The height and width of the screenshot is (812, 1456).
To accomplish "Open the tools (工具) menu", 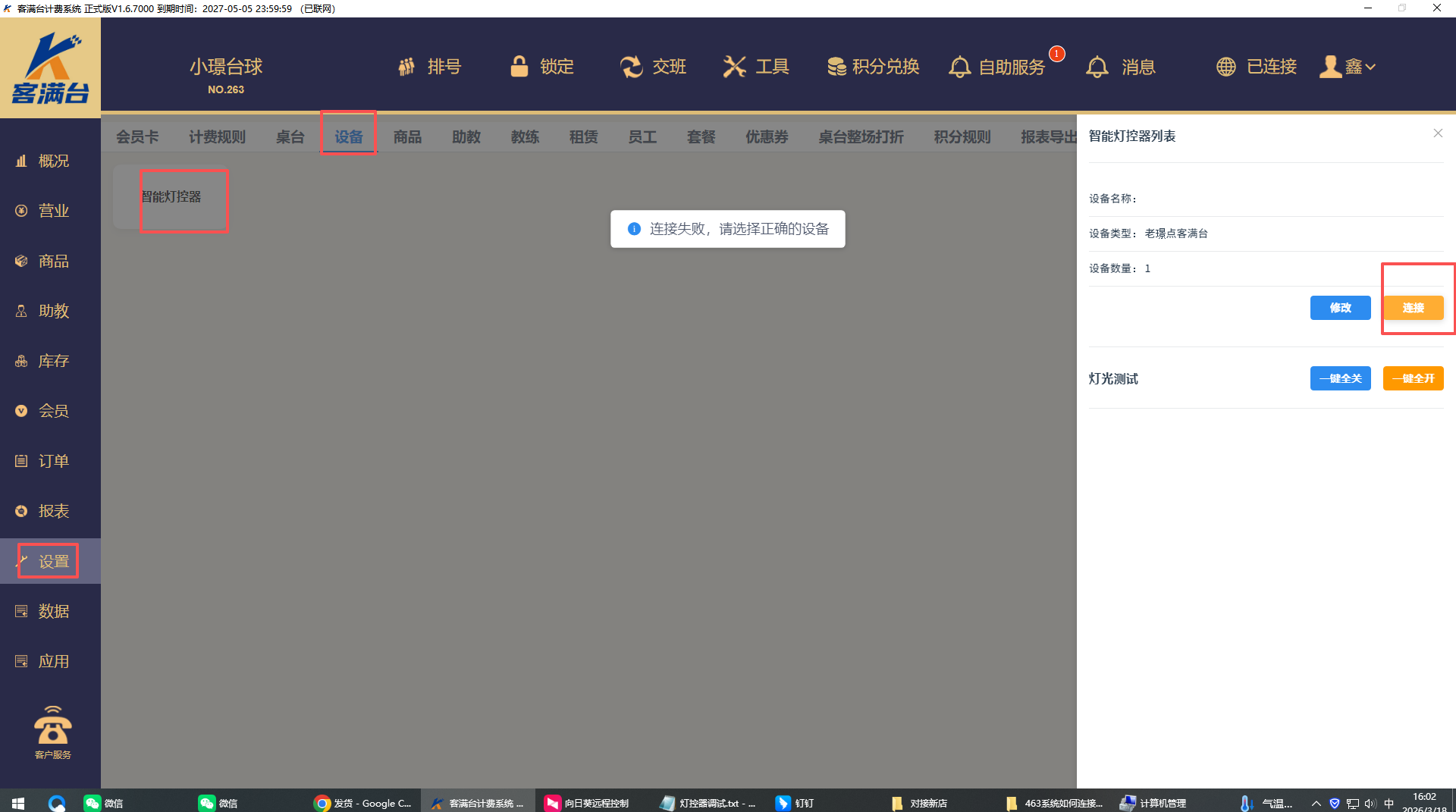I will point(756,67).
